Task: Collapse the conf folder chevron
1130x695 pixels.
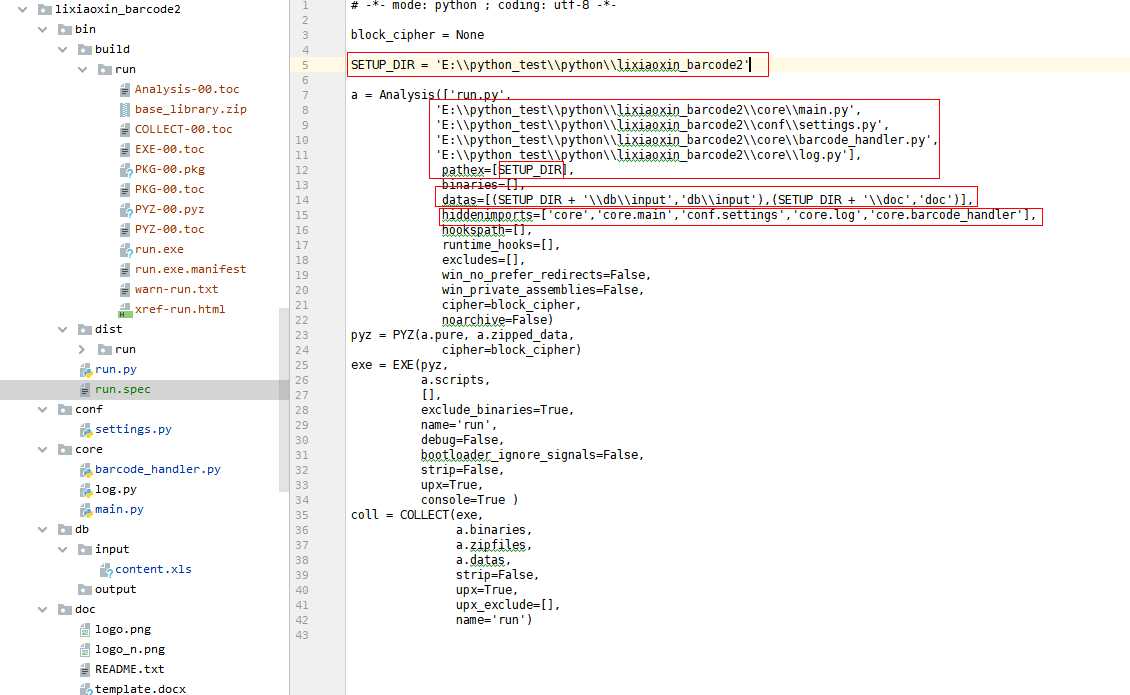Action: tap(43, 410)
